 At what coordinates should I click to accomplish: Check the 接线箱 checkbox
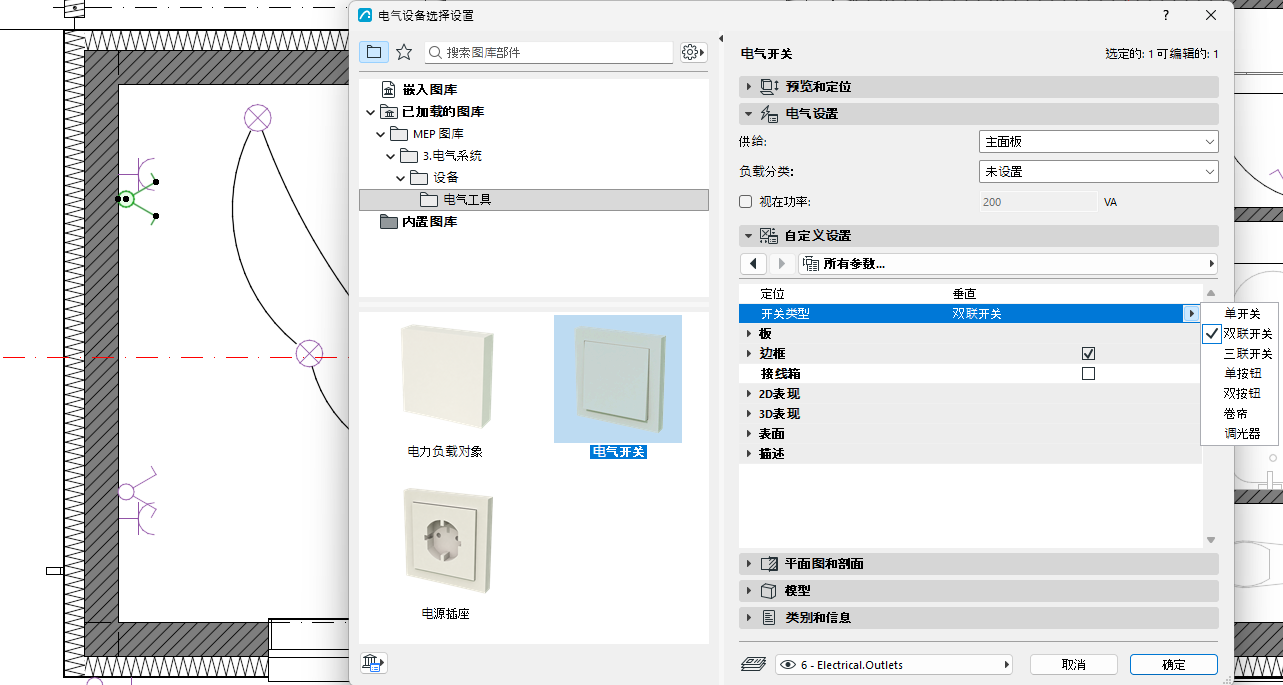[x=1089, y=374]
